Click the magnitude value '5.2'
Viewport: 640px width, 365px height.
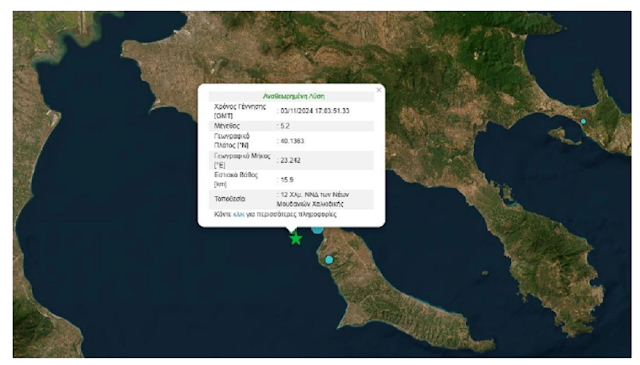coord(285,126)
